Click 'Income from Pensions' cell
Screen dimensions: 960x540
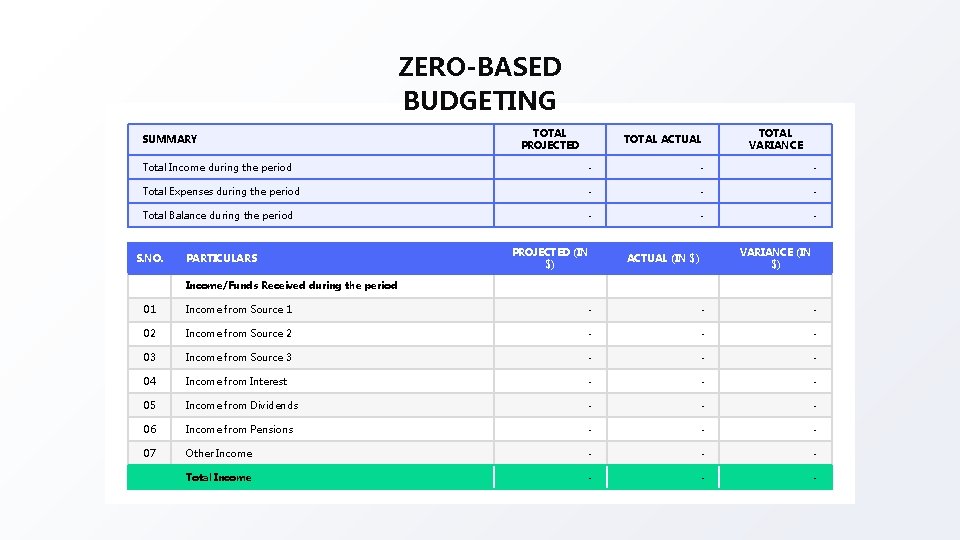coord(332,429)
